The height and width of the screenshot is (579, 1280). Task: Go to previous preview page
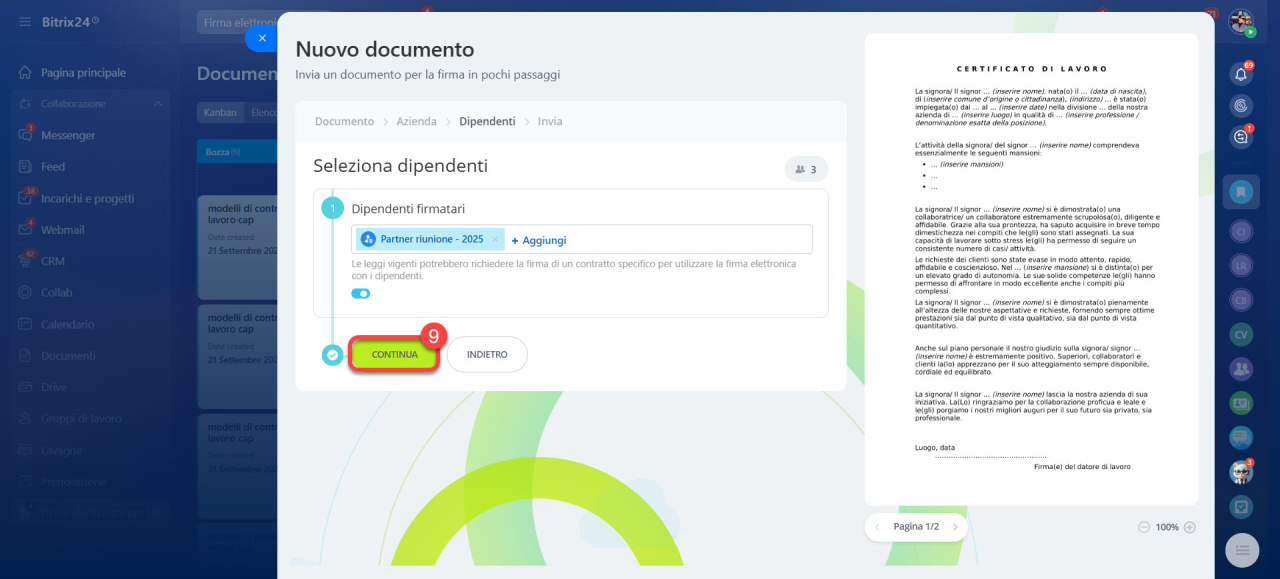click(878, 527)
